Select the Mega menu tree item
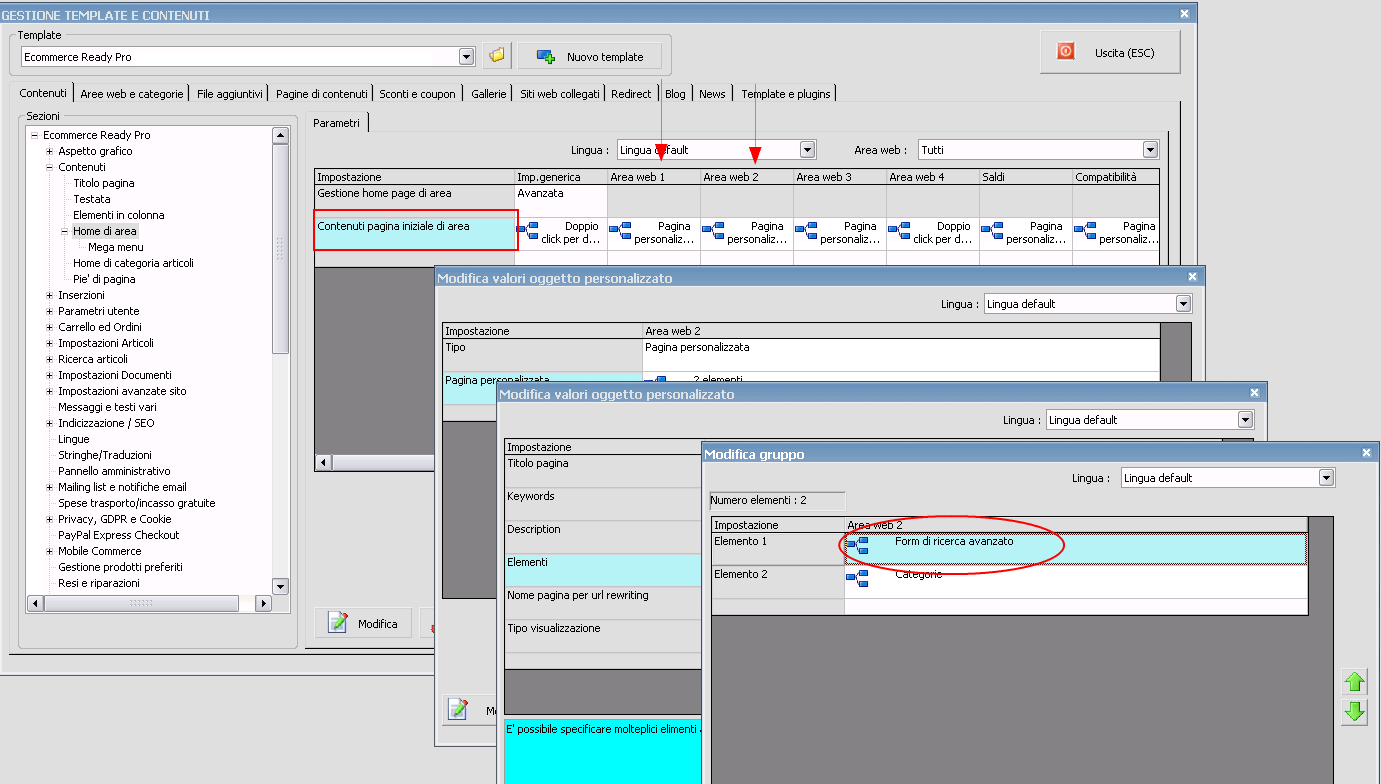The width and height of the screenshot is (1381, 784). point(116,247)
